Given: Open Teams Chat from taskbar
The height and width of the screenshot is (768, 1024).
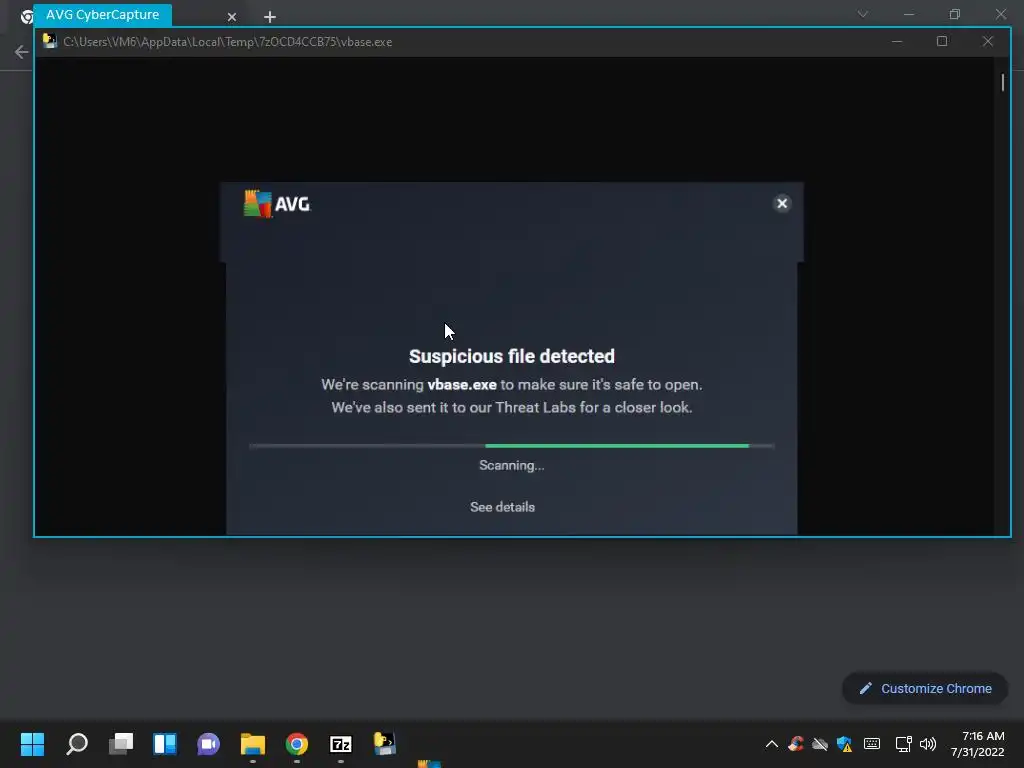Looking at the screenshot, I should [208, 744].
